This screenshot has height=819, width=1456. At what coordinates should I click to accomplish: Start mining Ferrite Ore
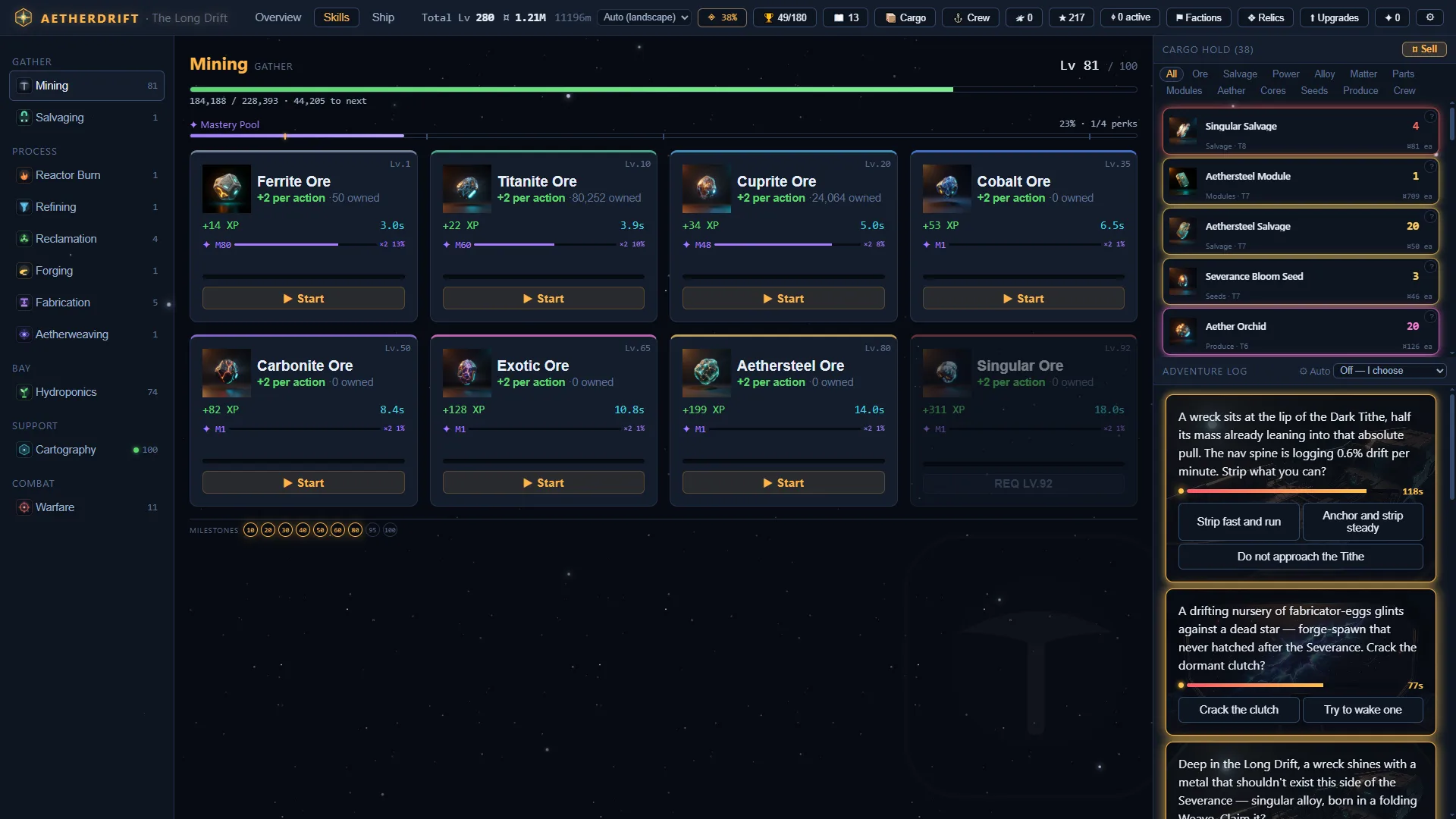[303, 299]
